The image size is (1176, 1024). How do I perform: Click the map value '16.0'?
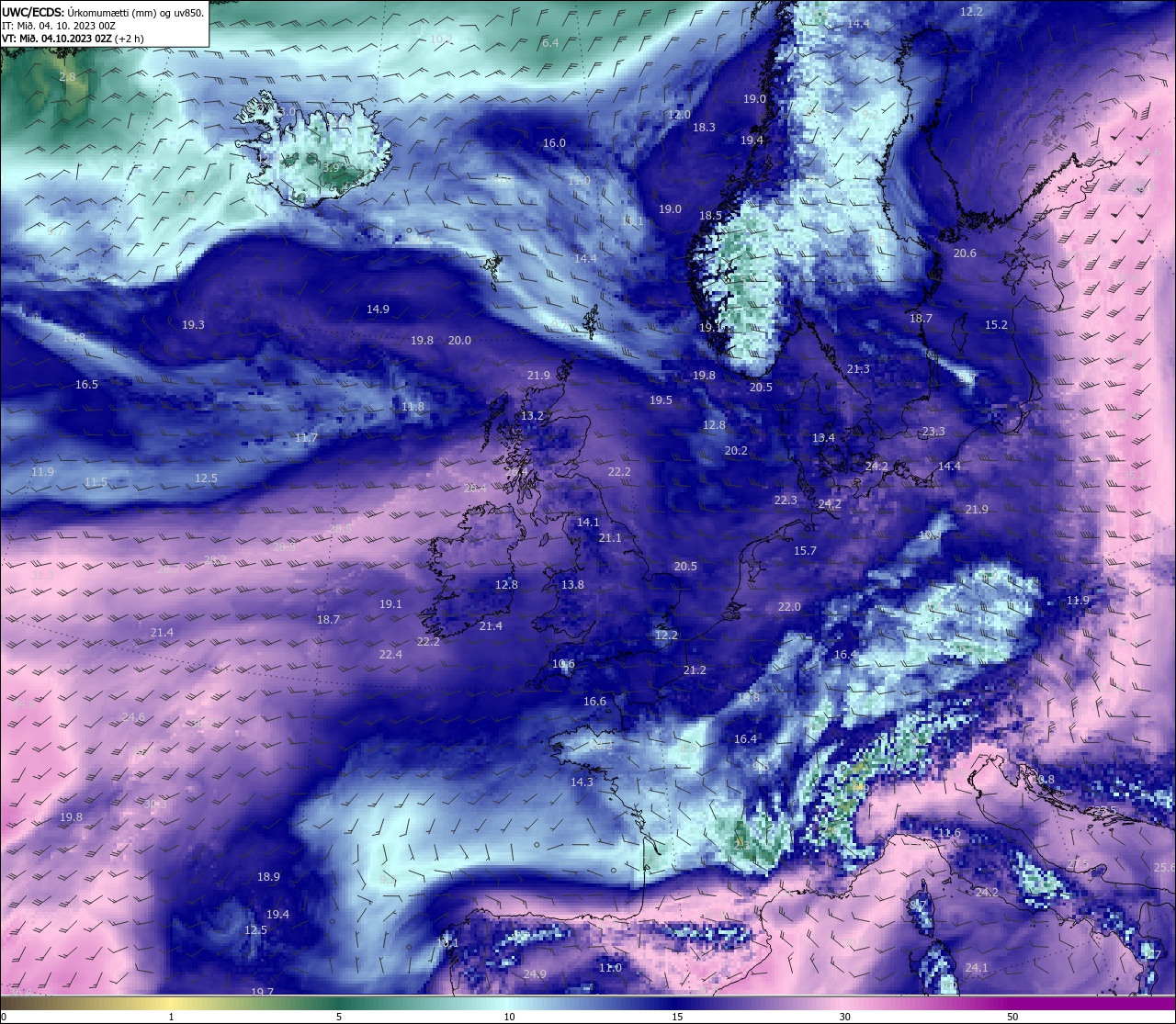click(554, 143)
